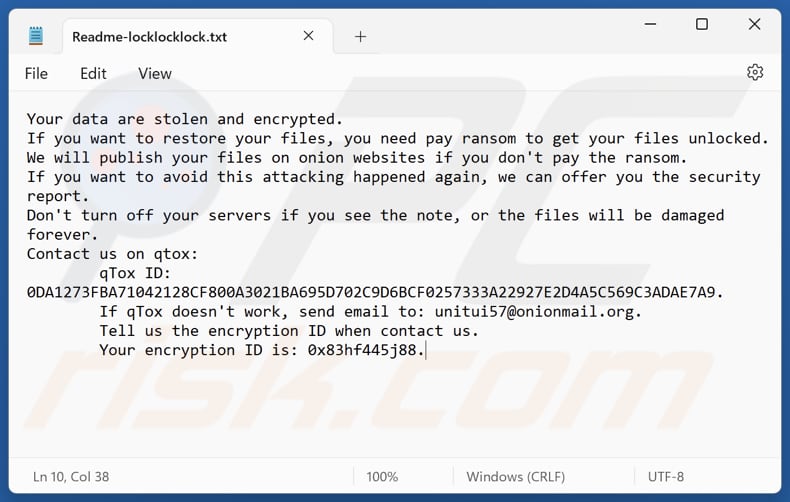Place cursor in the qTox ID string
Image resolution: width=790 pixels, height=502 pixels.
point(370,292)
